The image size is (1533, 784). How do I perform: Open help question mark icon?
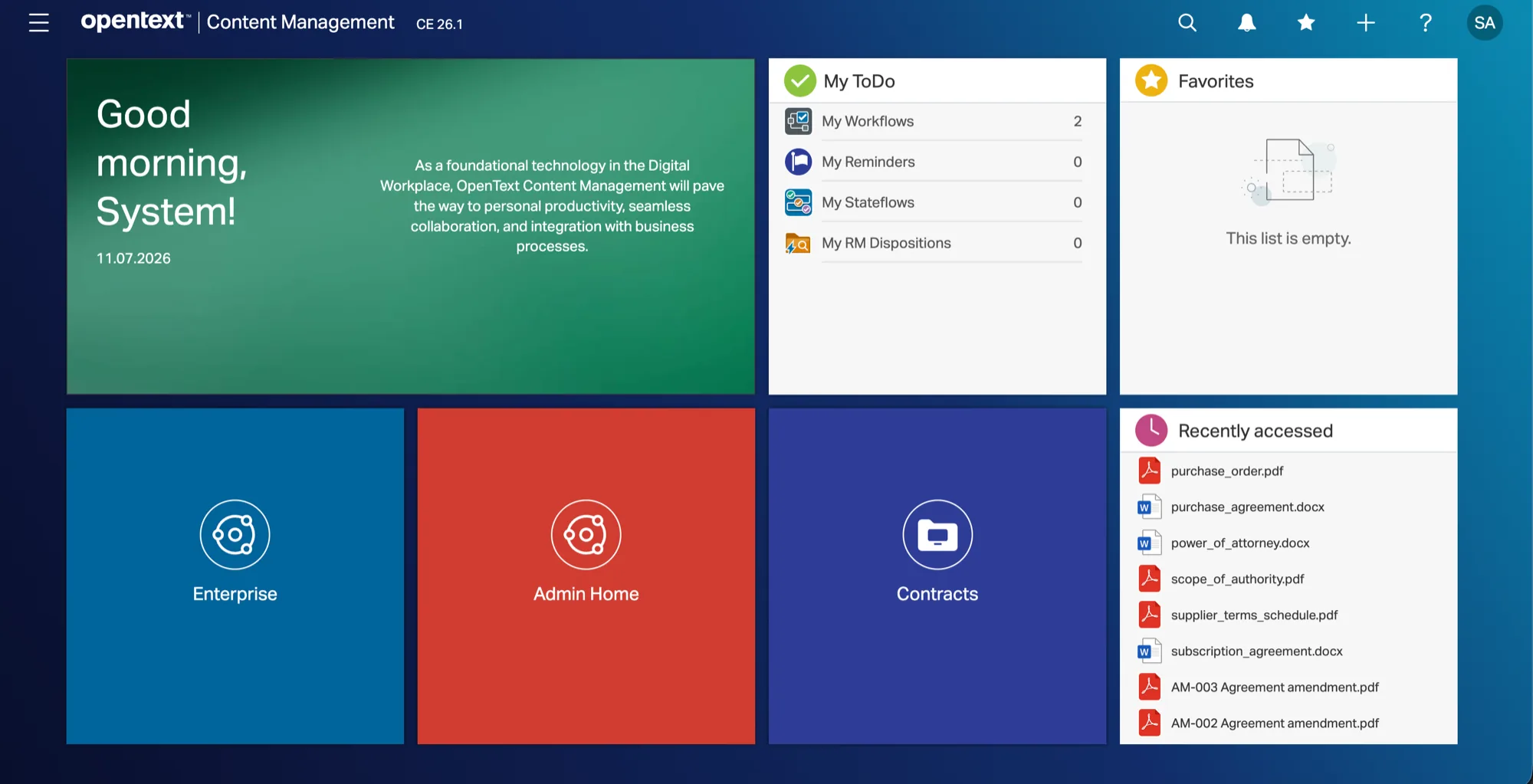point(1426,23)
